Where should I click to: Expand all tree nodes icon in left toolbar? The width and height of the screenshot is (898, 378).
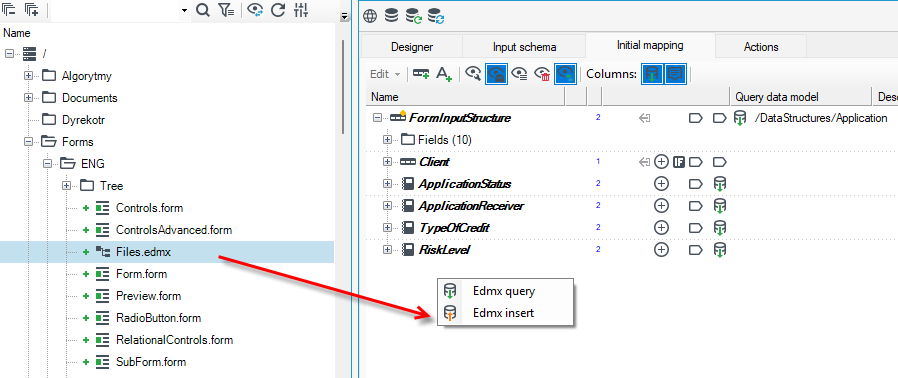pos(31,10)
